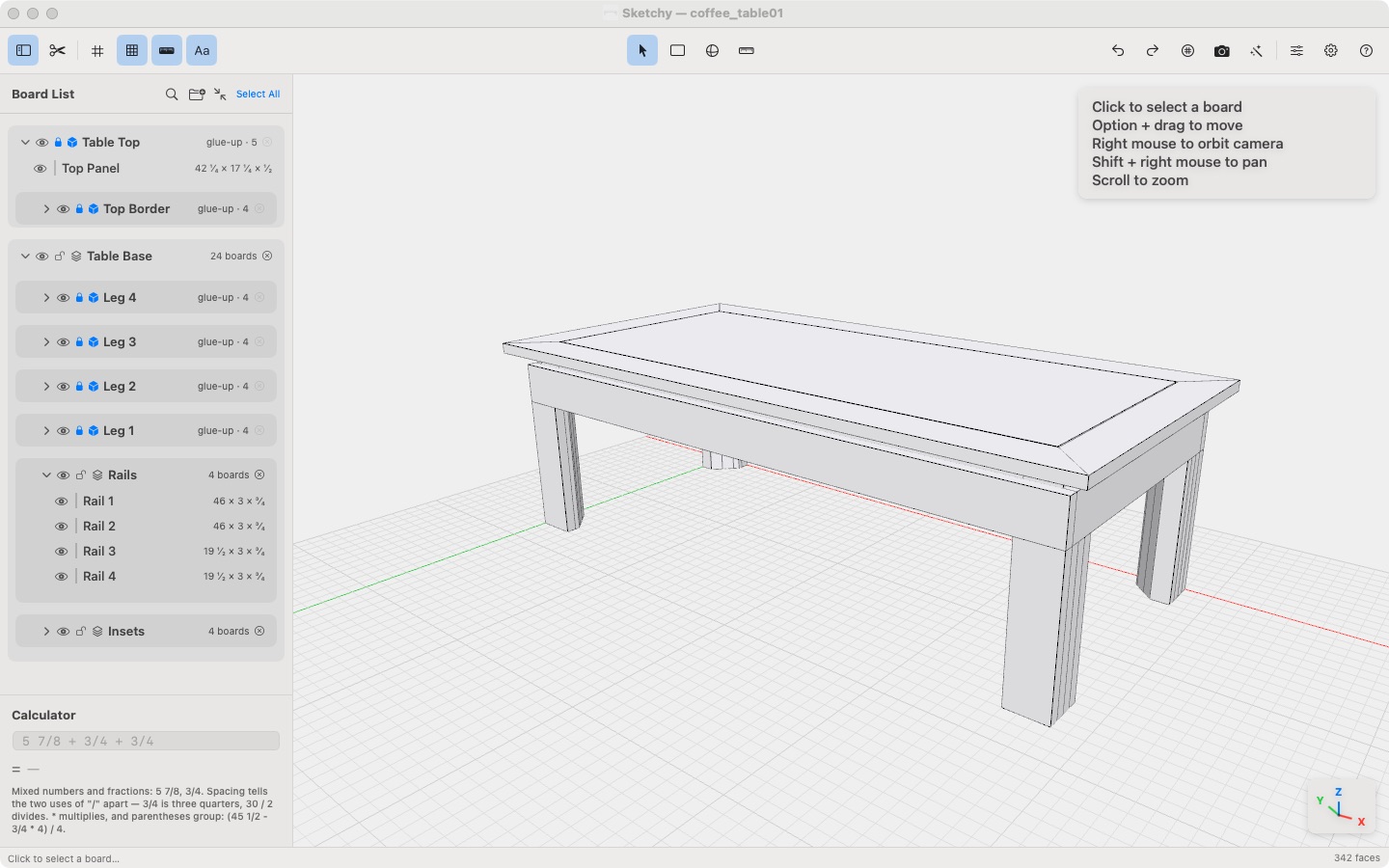The height and width of the screenshot is (868, 1389).
Task: Click the new group folder icon
Action: pyautogui.click(x=197, y=94)
